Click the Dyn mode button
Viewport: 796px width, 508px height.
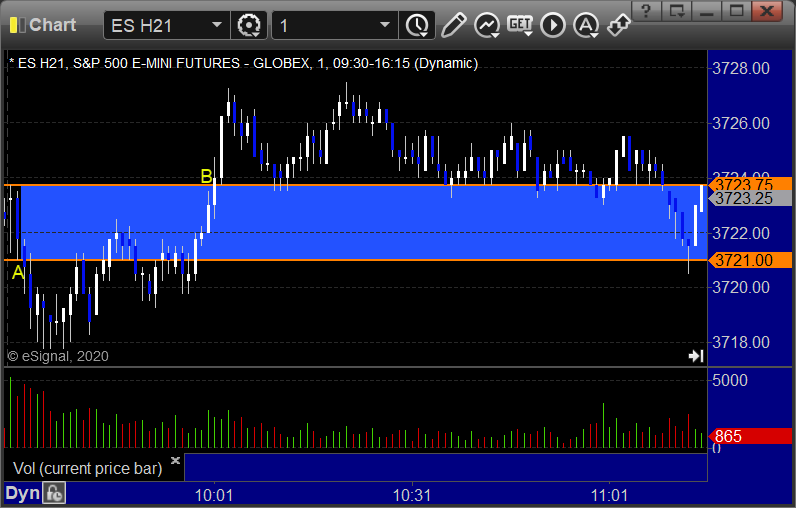(x=22, y=493)
